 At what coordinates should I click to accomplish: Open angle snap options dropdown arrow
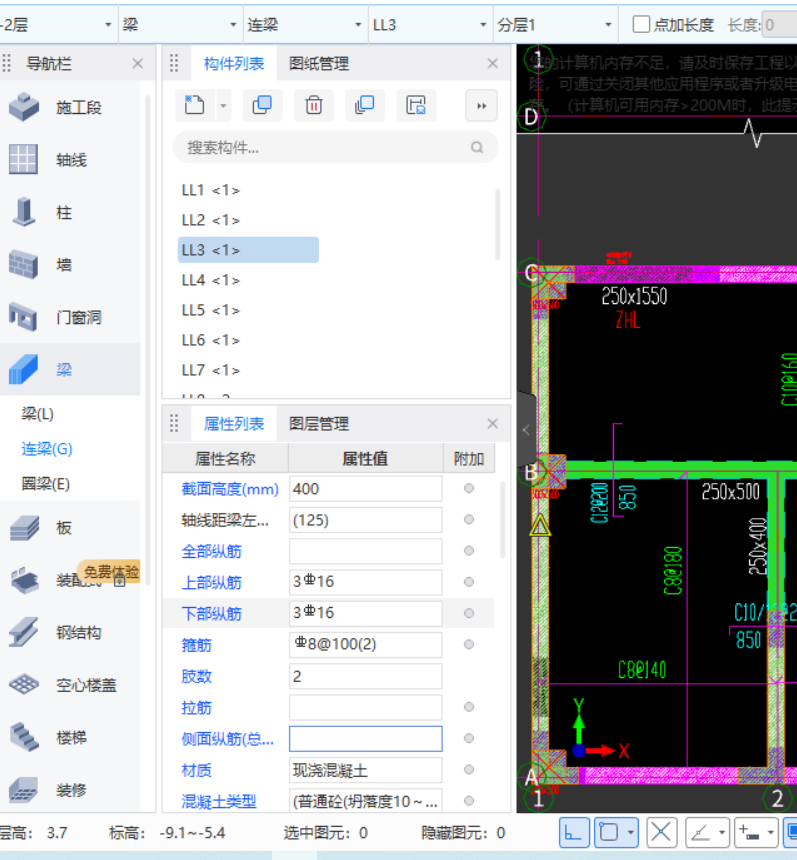[x=722, y=833]
